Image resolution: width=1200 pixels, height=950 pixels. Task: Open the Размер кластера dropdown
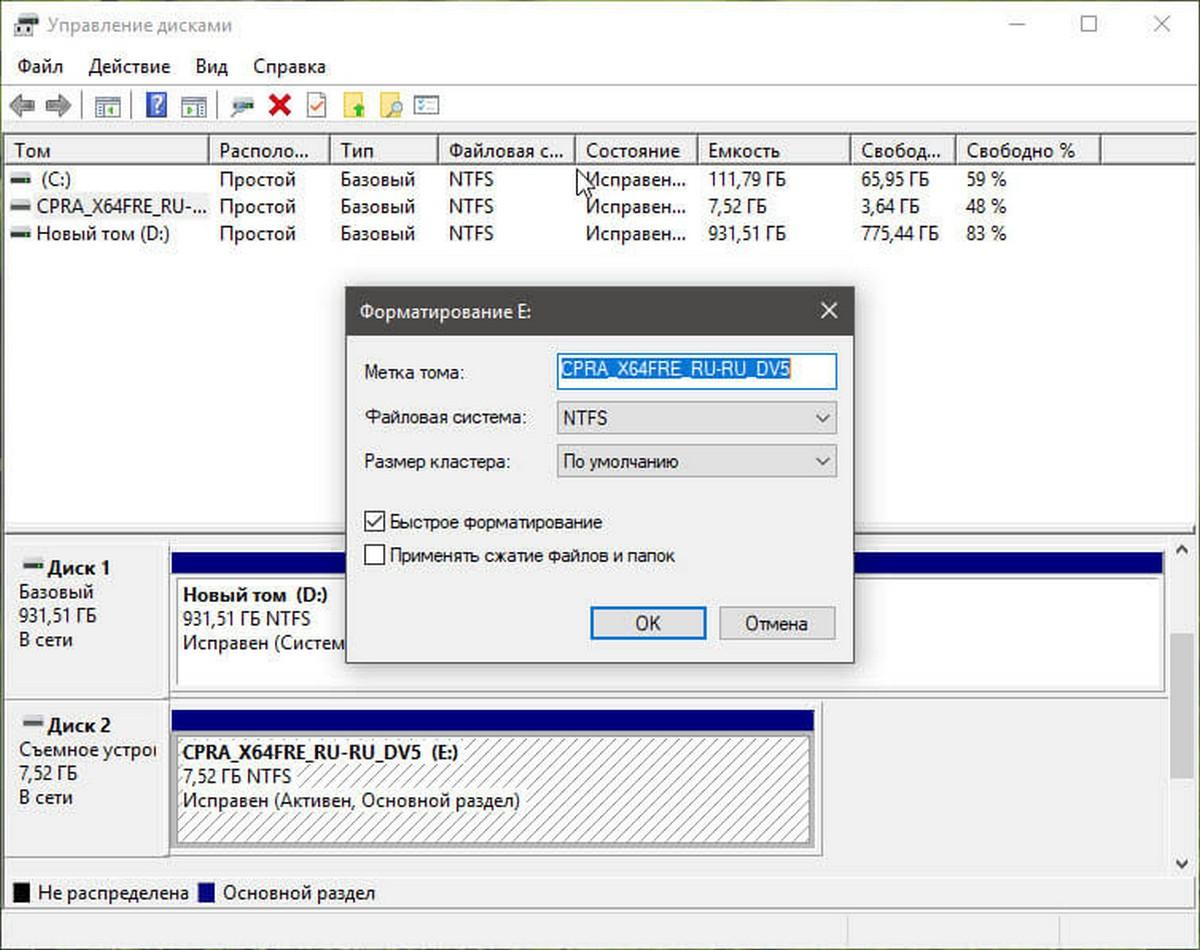click(x=696, y=462)
